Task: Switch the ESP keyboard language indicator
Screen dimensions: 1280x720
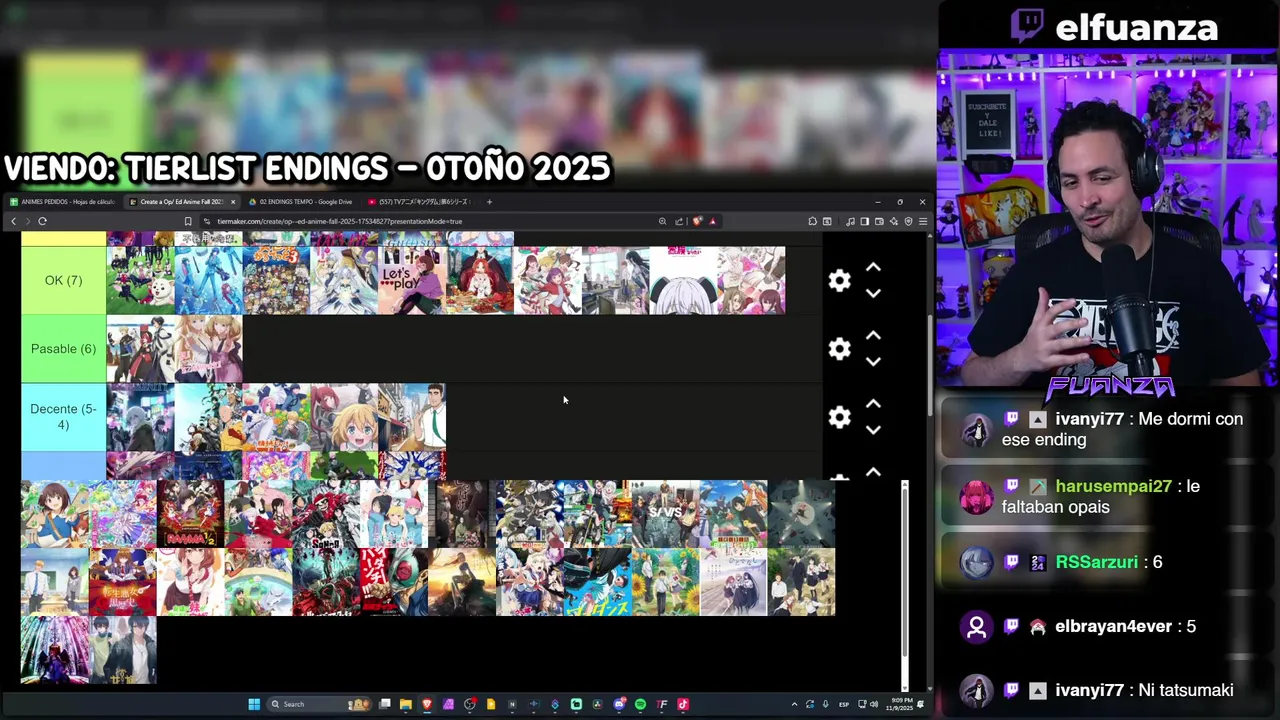Action: [x=844, y=704]
